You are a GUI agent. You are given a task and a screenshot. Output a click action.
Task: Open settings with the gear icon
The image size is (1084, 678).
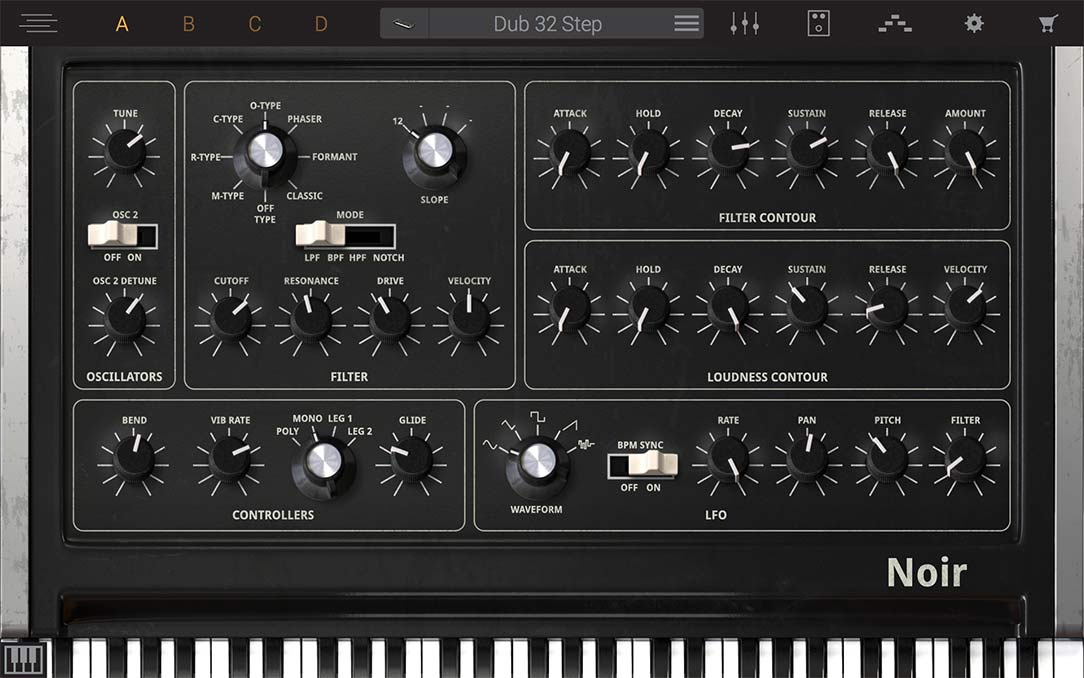[x=973, y=23]
